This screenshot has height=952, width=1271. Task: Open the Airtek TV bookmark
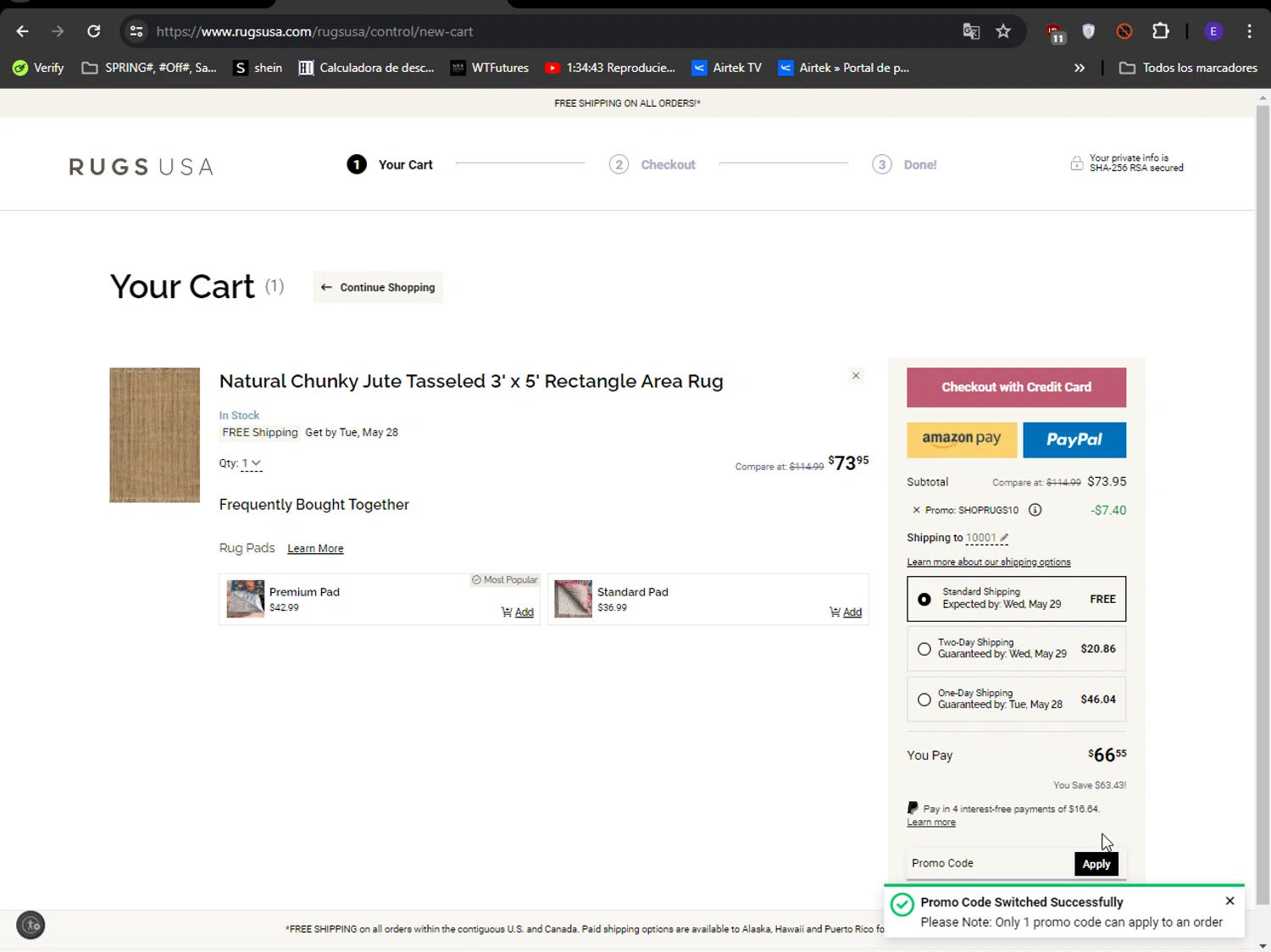click(727, 68)
